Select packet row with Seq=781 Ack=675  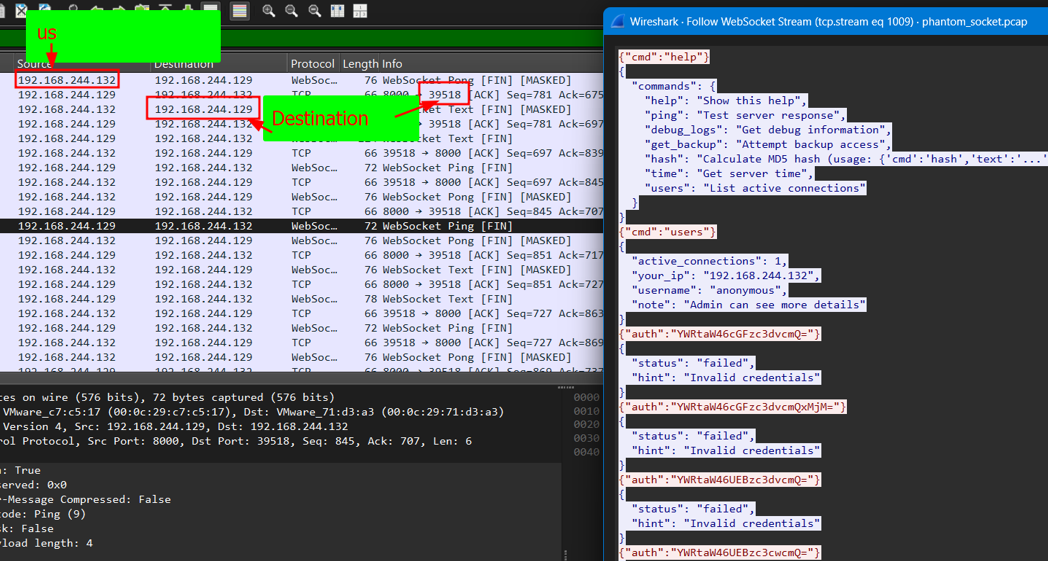(x=301, y=95)
